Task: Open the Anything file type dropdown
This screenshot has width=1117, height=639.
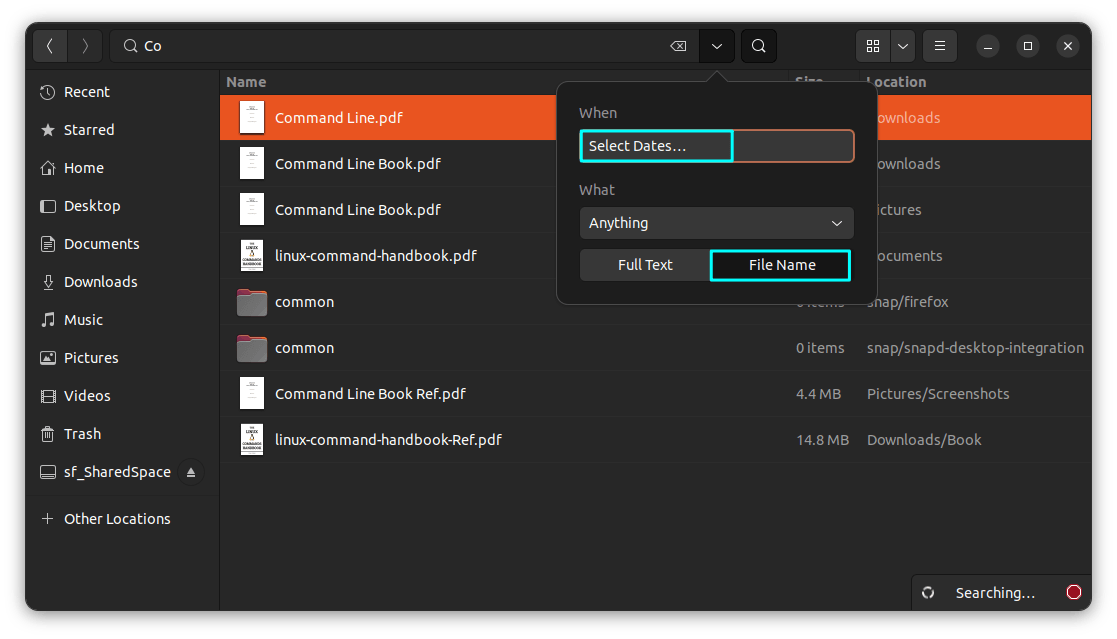Action: point(716,223)
